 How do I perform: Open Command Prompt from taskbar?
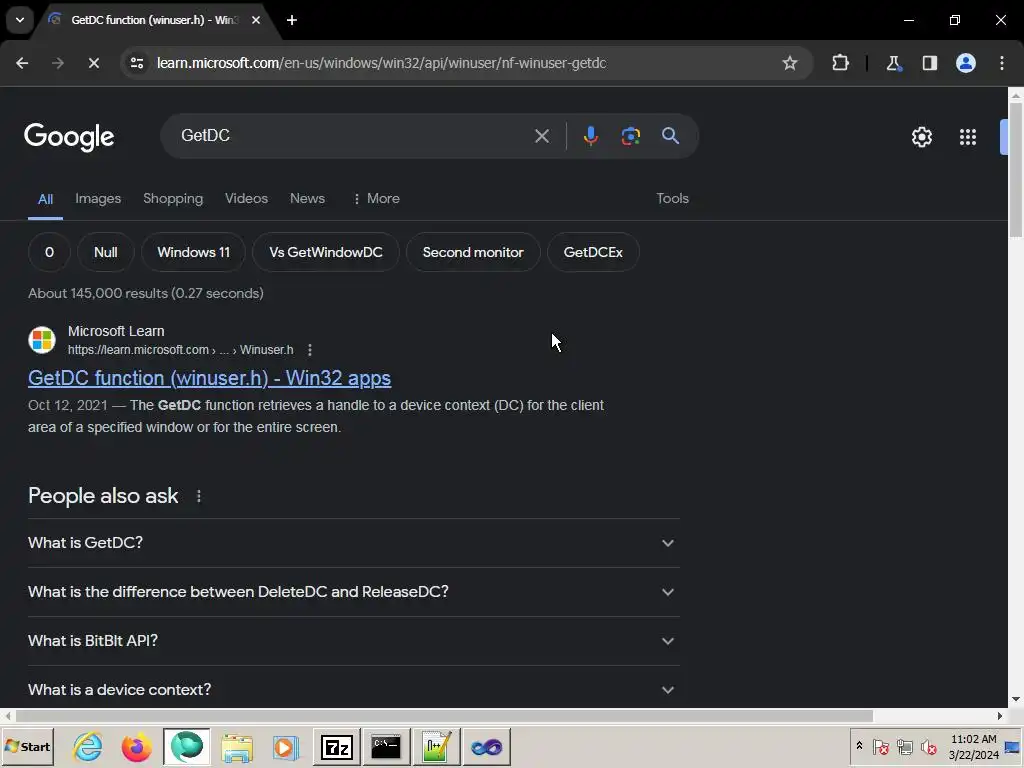(386, 747)
